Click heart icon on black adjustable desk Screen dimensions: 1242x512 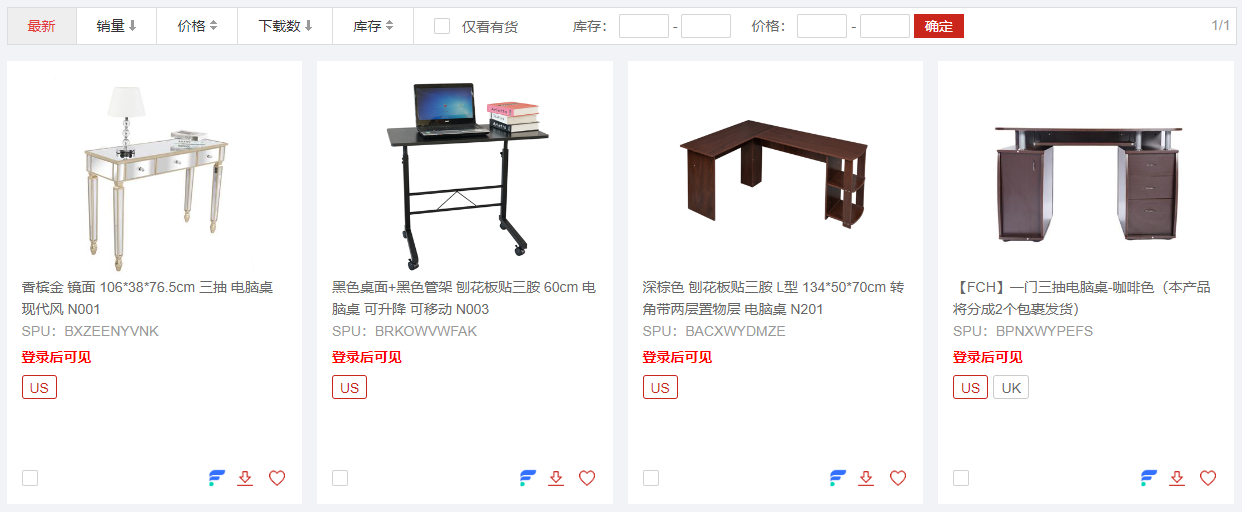click(587, 478)
